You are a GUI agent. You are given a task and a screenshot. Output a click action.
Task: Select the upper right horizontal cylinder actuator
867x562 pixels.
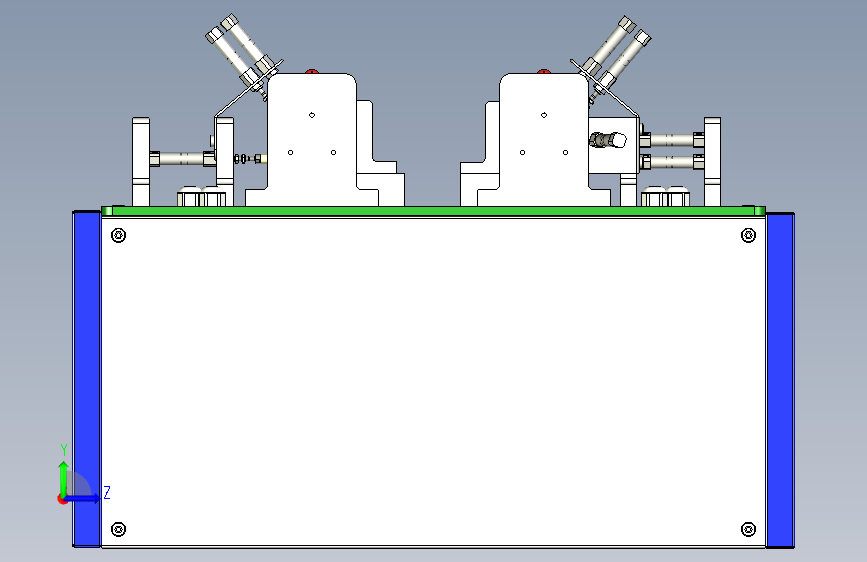click(672, 140)
